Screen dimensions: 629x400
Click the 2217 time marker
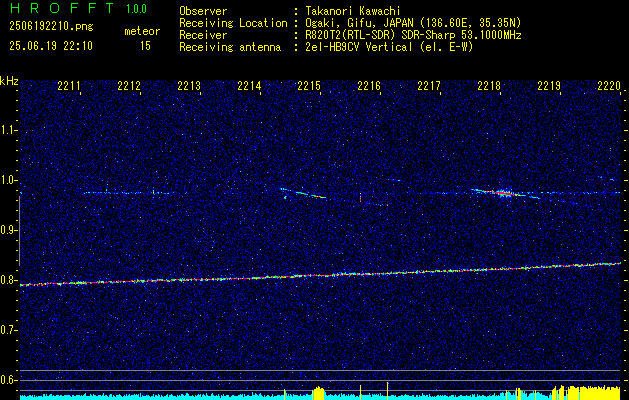[429, 85]
